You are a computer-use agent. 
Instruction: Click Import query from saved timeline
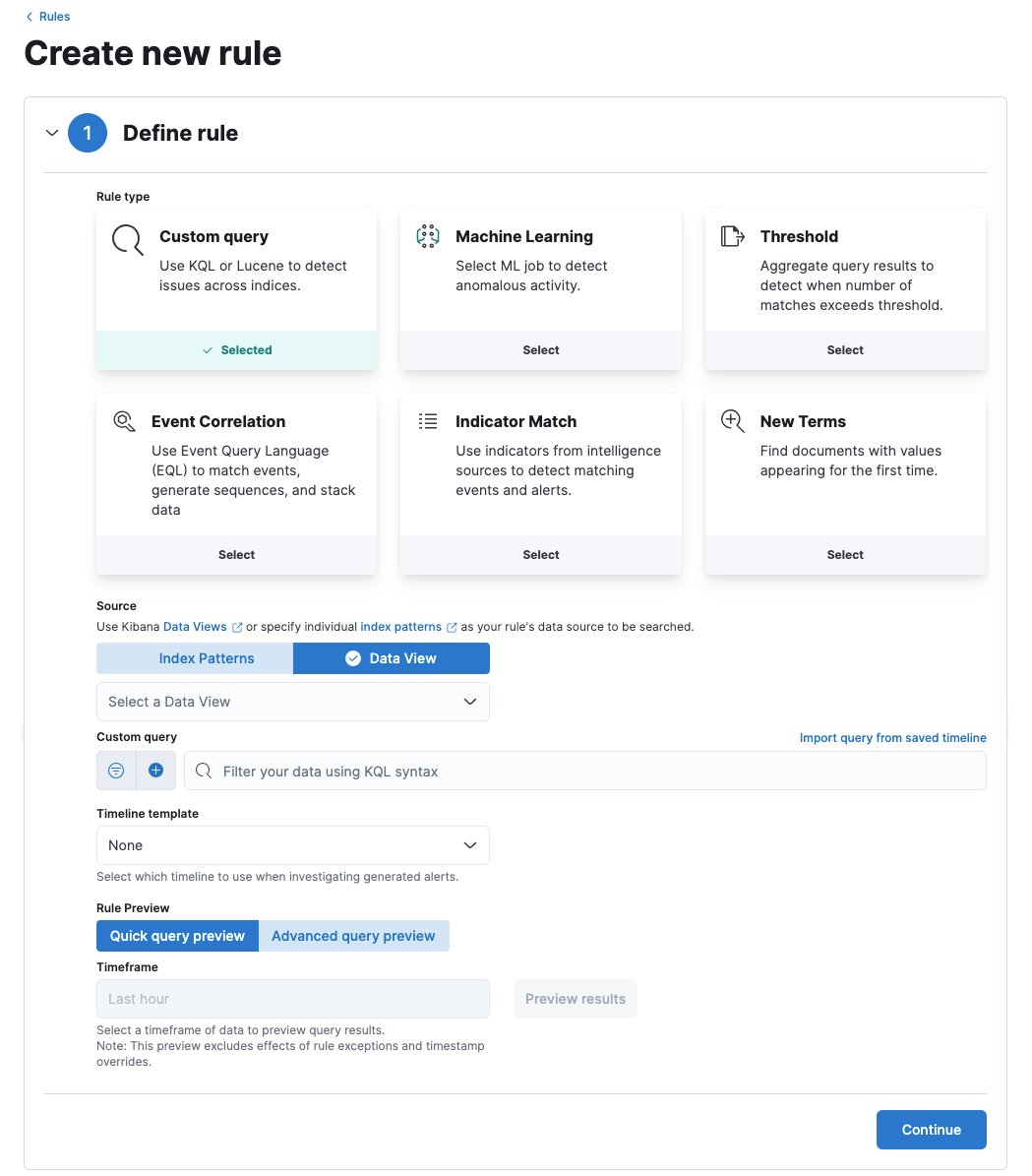[892, 738]
